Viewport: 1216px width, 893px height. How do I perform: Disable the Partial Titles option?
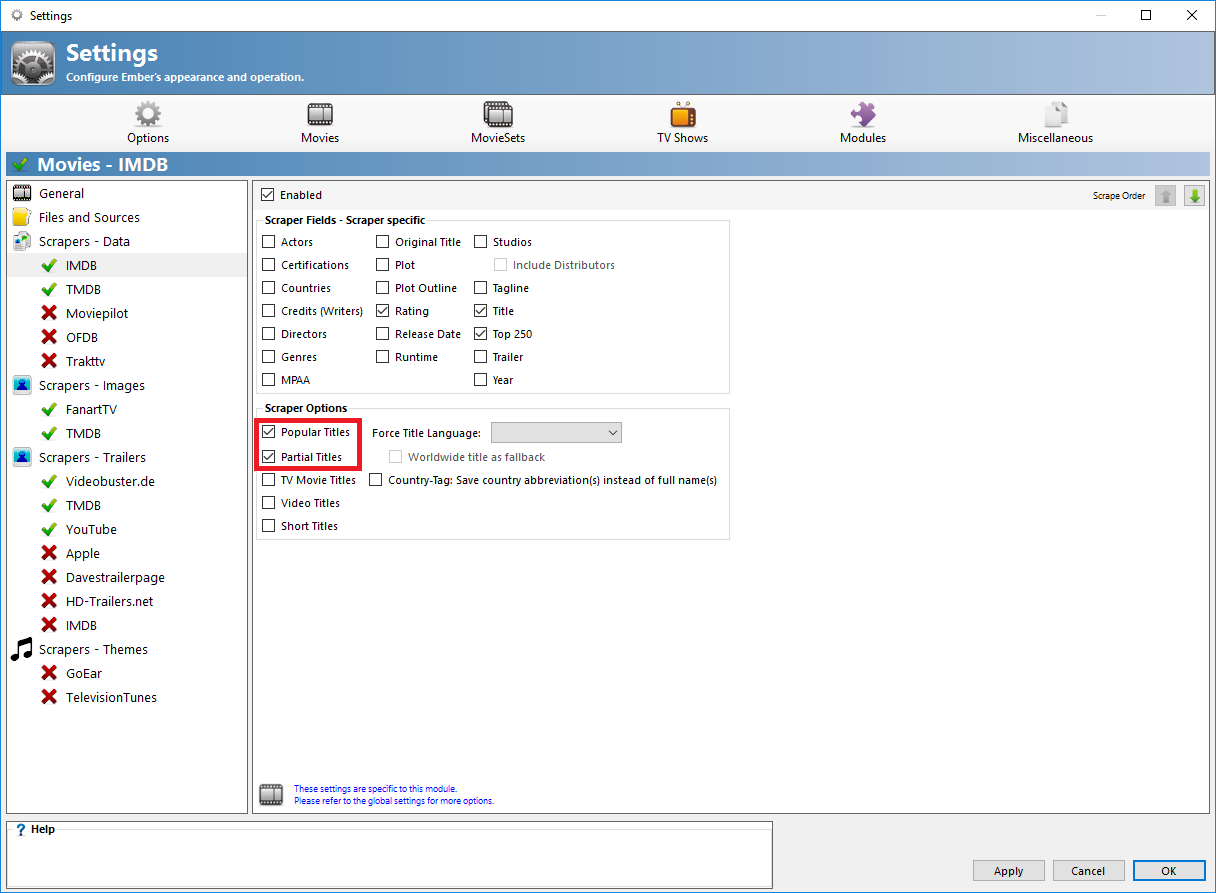(268, 457)
